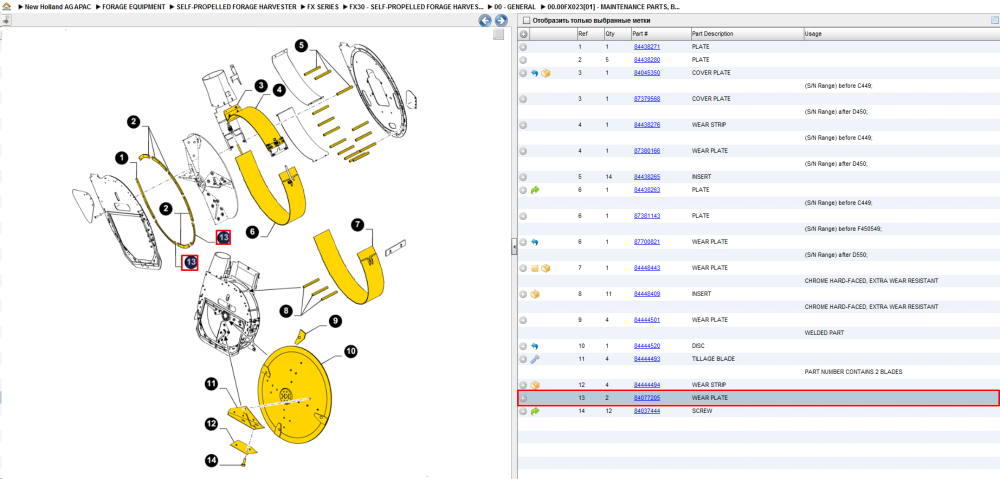Click the gray circle beside part 84438271
The width and height of the screenshot is (1000, 479).
pos(523,47)
